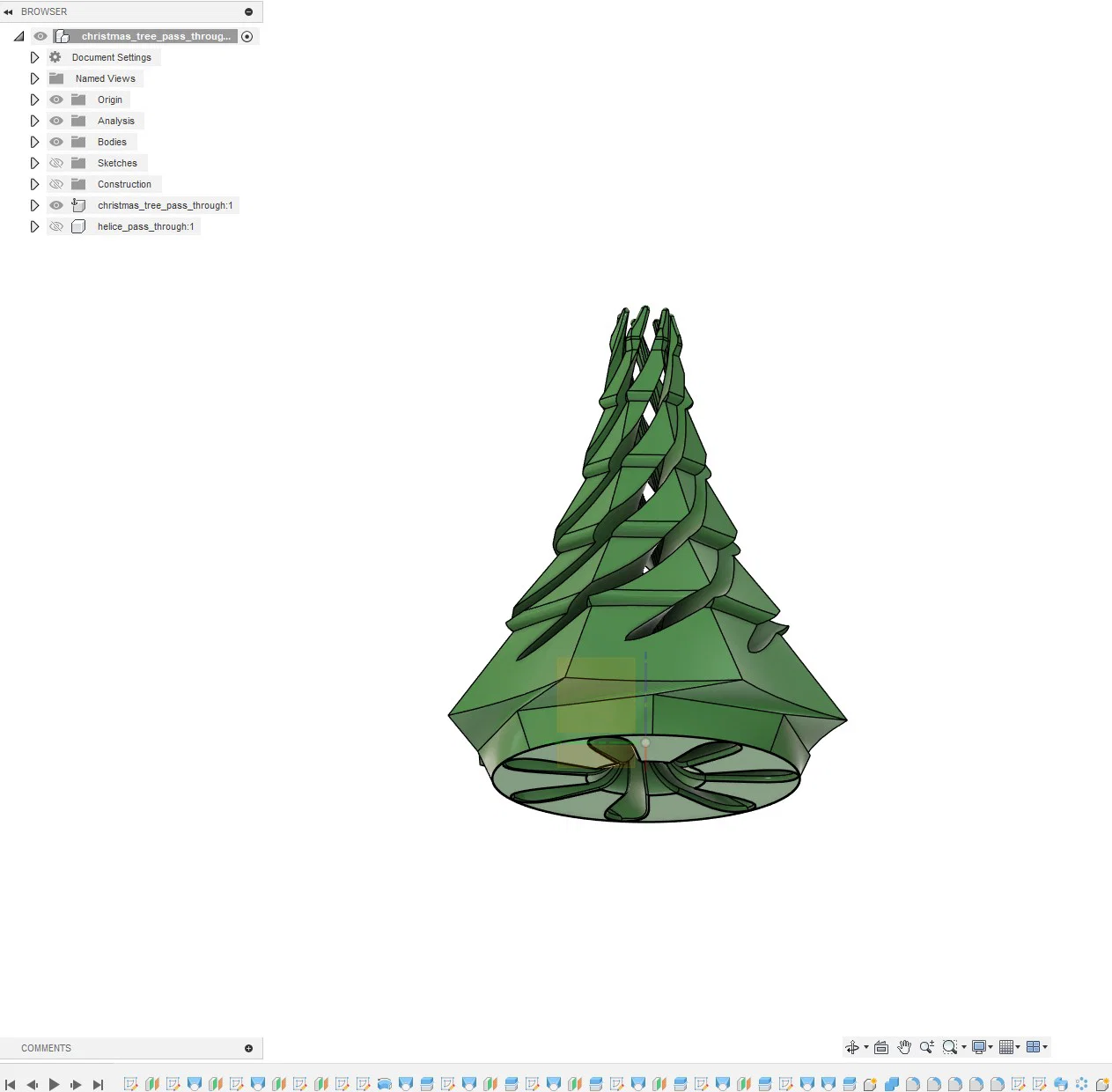
Task: Jump timeline to the end
Action: [x=98, y=1085]
